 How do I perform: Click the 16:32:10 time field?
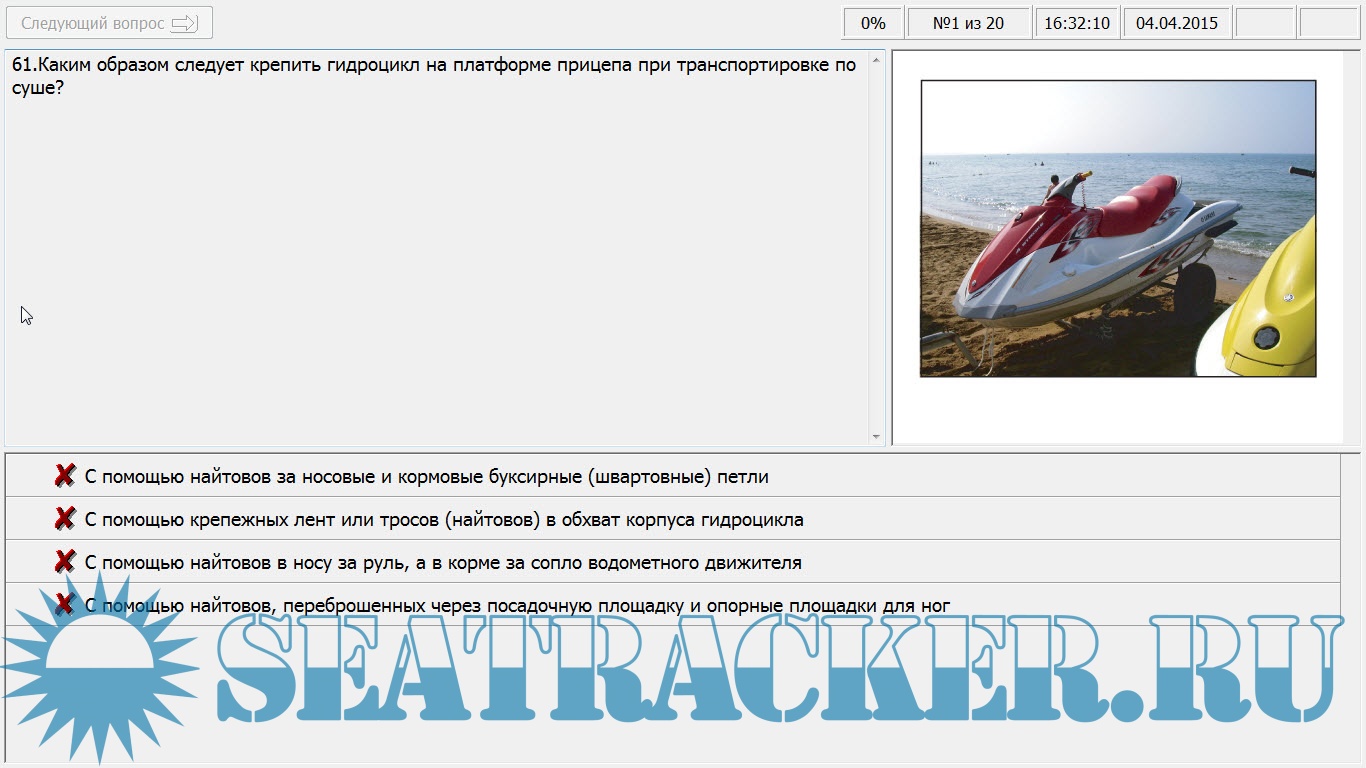coord(1076,23)
